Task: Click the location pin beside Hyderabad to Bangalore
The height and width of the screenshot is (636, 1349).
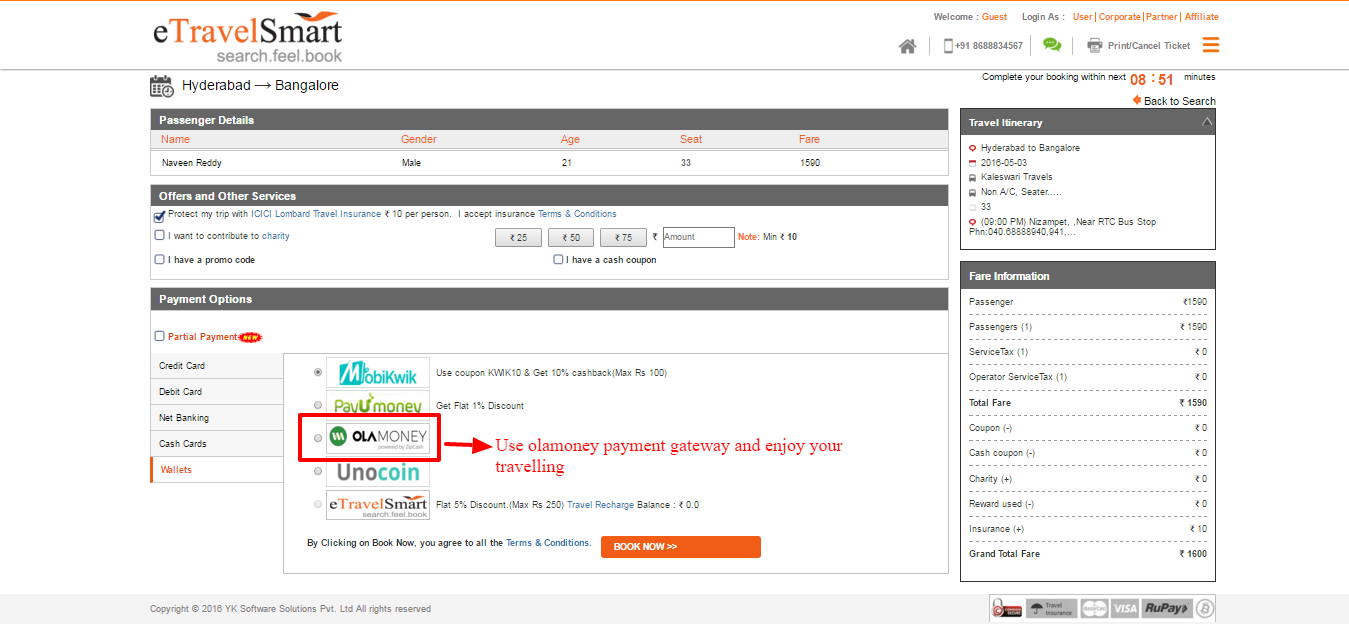Action: click(x=973, y=148)
